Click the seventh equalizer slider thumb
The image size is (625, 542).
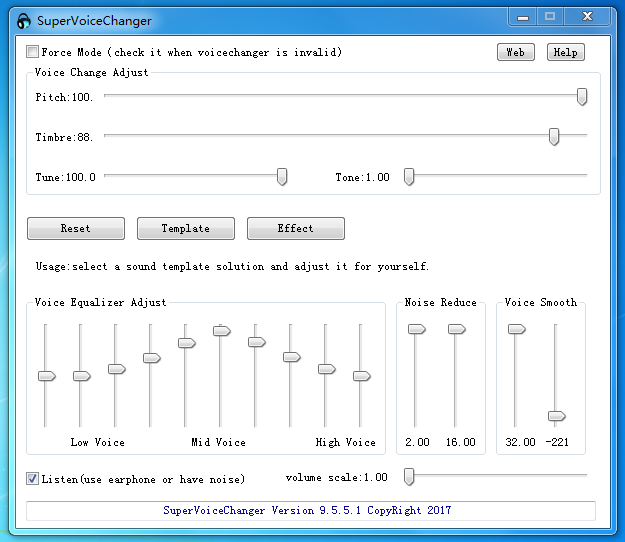tap(257, 342)
